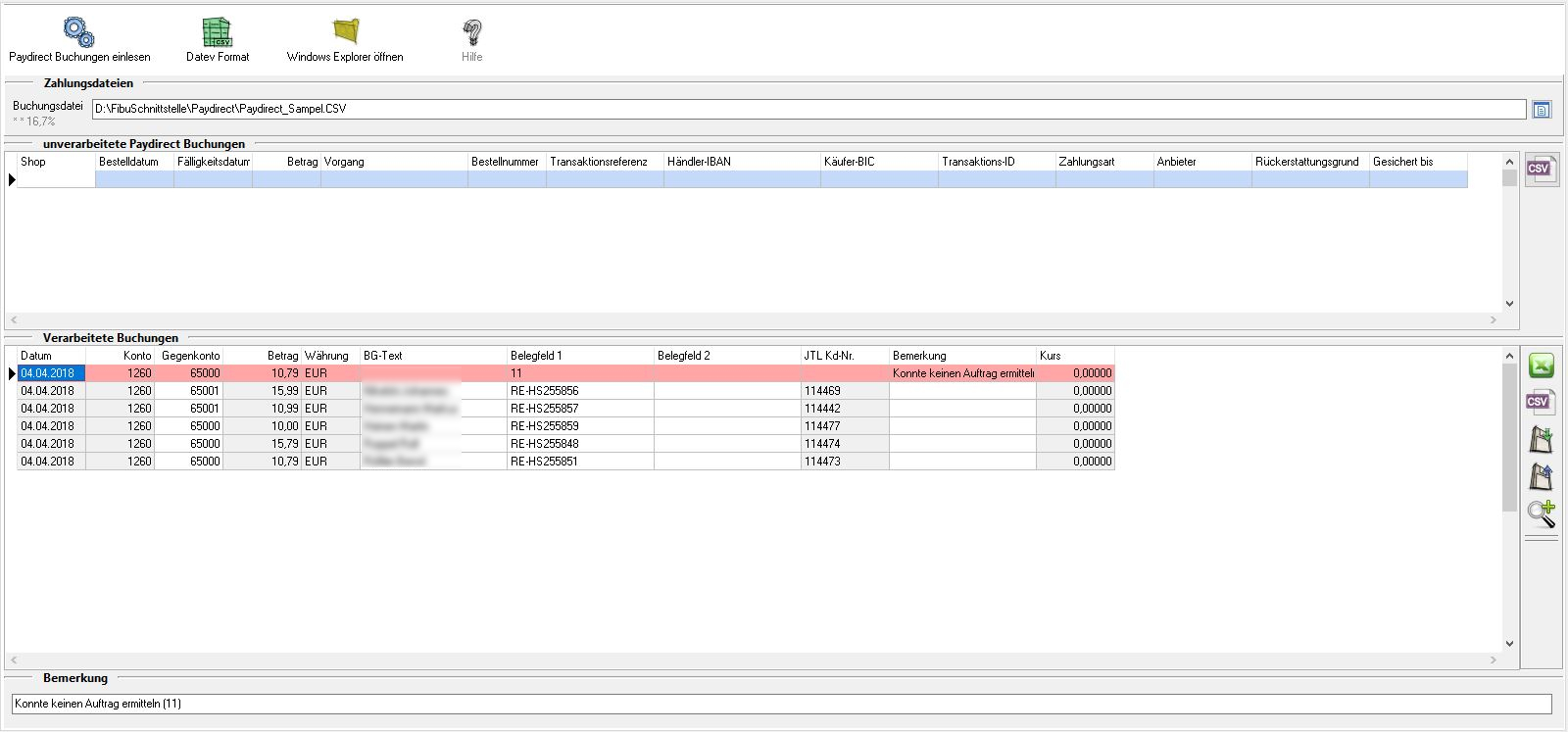Open the Hilfe question mark icon
Image resolution: width=1568 pixels, height=732 pixels.
coord(471,32)
